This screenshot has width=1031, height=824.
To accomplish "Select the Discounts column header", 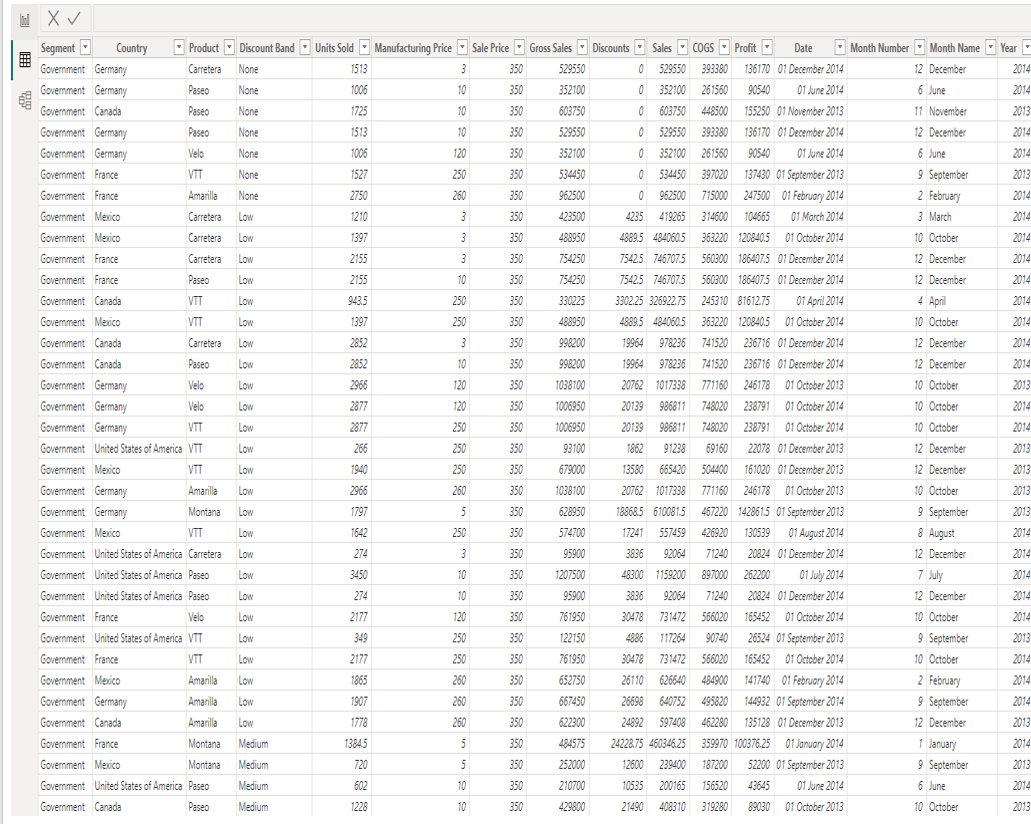I will tap(610, 48).
